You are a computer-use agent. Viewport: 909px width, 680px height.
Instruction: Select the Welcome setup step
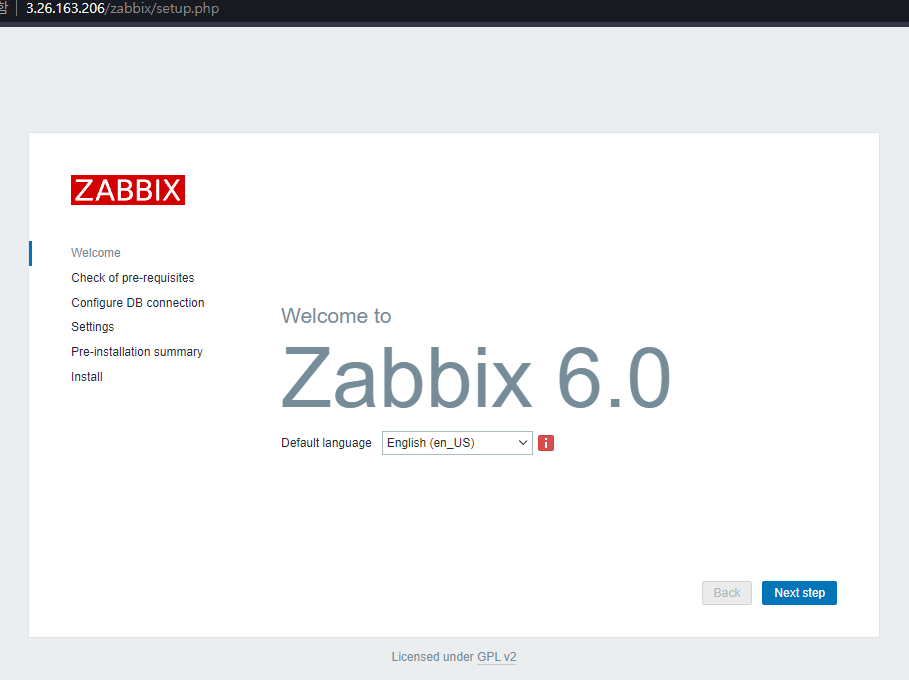coord(96,253)
